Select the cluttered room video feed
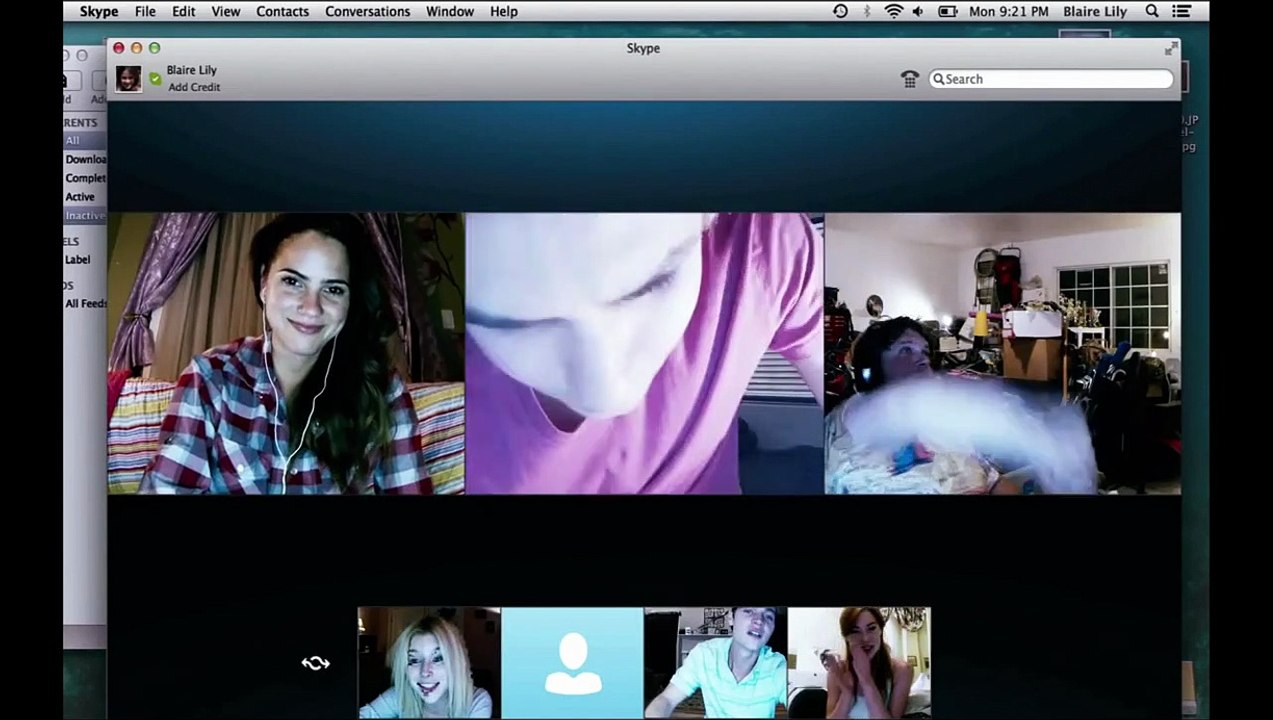Screen dimensions: 1273x720 tap(1003, 353)
